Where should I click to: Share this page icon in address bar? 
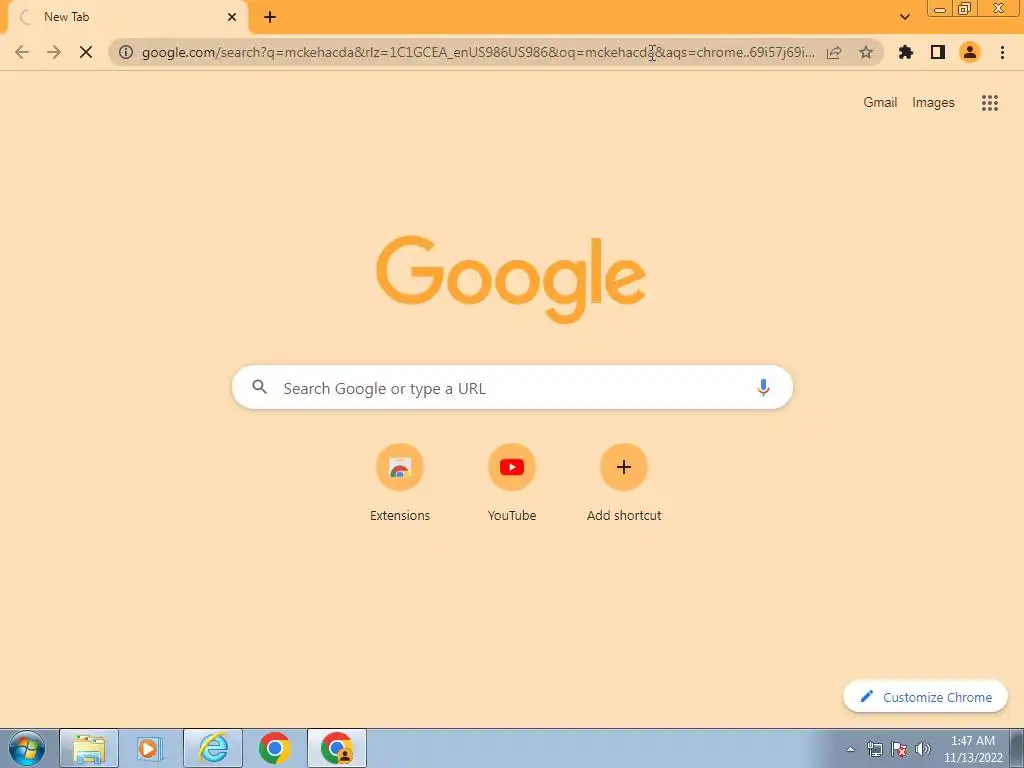click(x=834, y=52)
